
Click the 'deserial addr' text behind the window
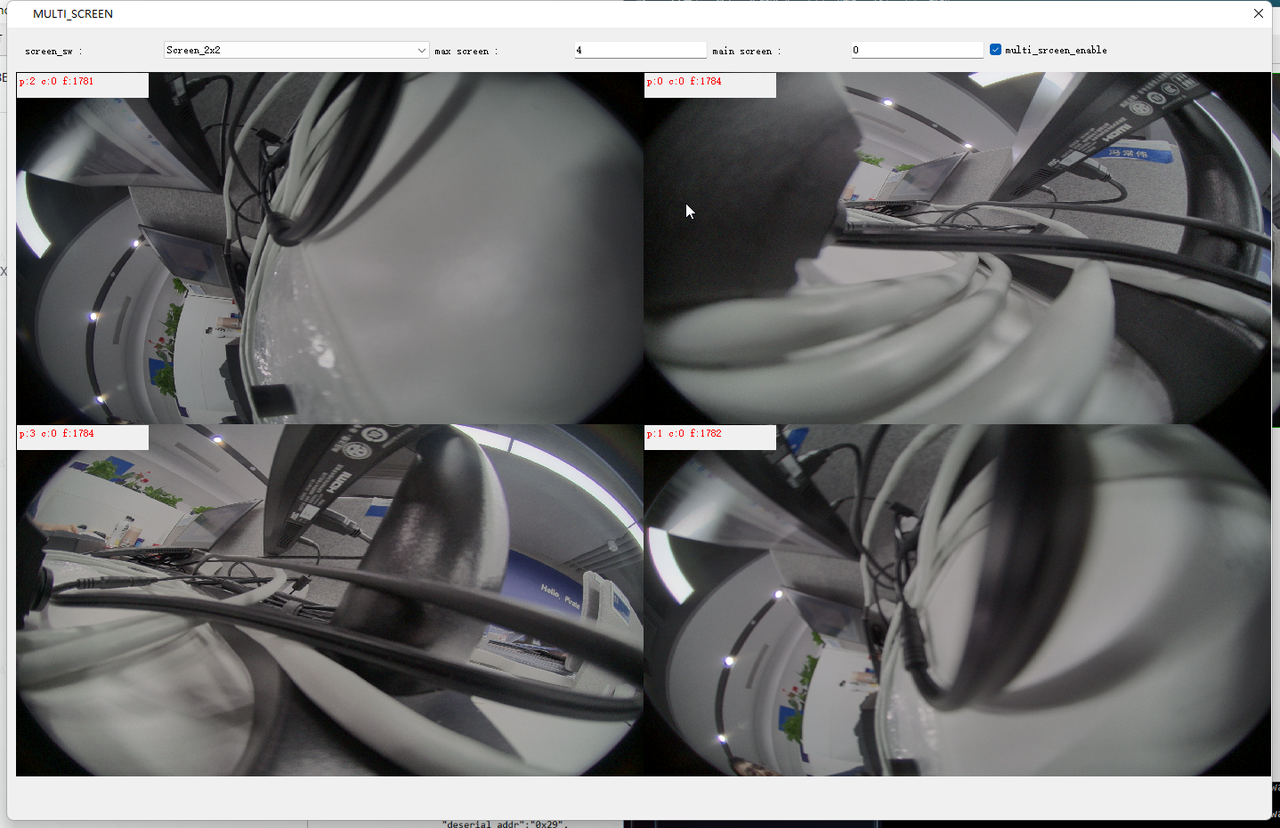click(504, 823)
